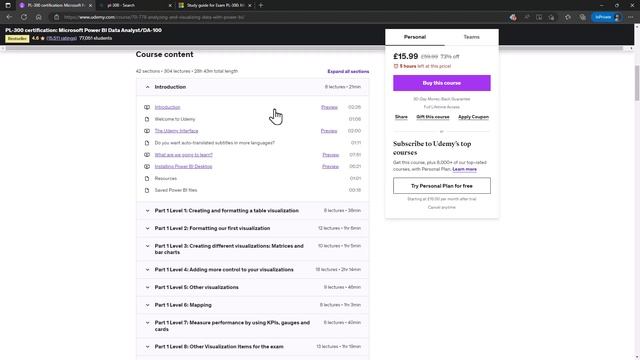The image size is (640, 360).
Task: Collapse the Introduction section chevron
Action: pos(147,87)
